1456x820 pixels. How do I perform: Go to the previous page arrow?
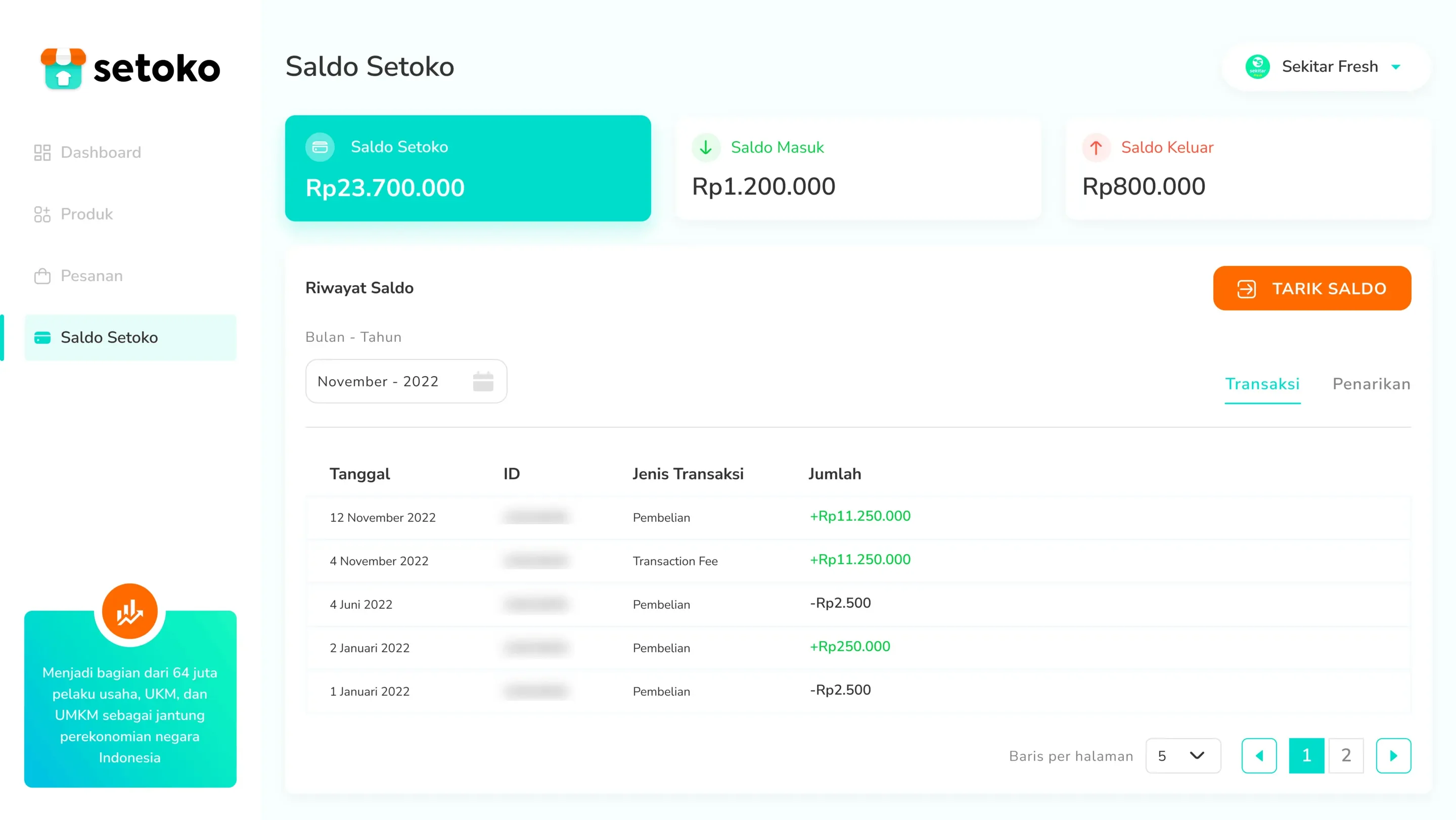[x=1259, y=756]
